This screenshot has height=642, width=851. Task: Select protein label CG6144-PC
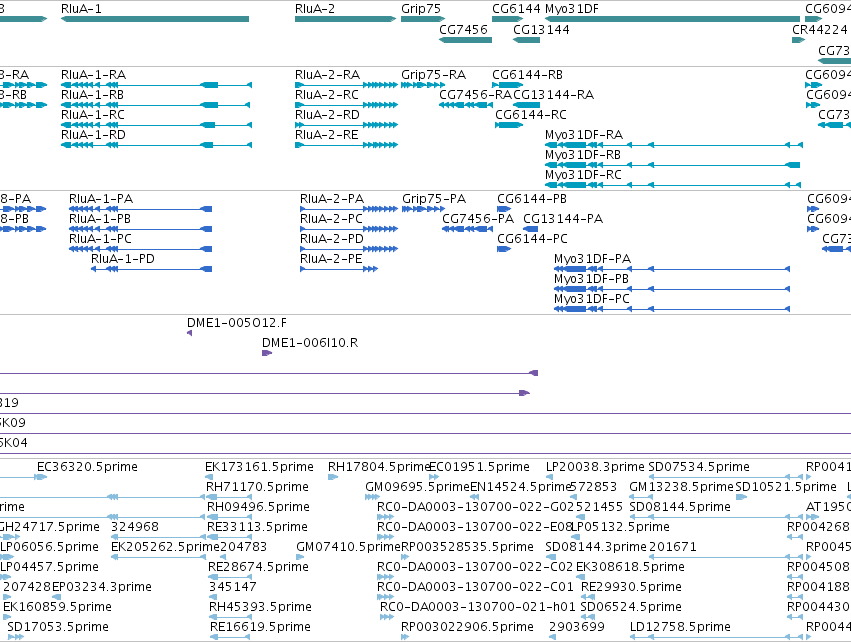(532, 239)
